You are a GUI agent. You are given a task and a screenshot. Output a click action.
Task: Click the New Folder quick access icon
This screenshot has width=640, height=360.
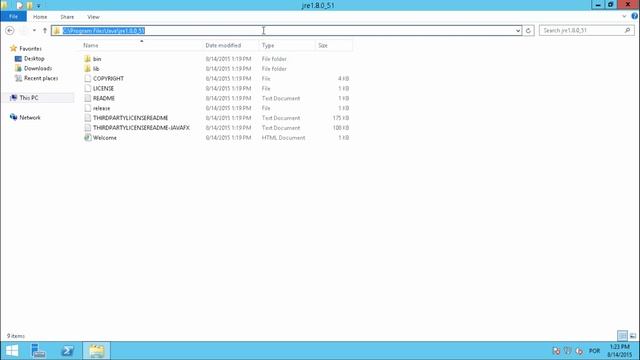click(x=29, y=5)
